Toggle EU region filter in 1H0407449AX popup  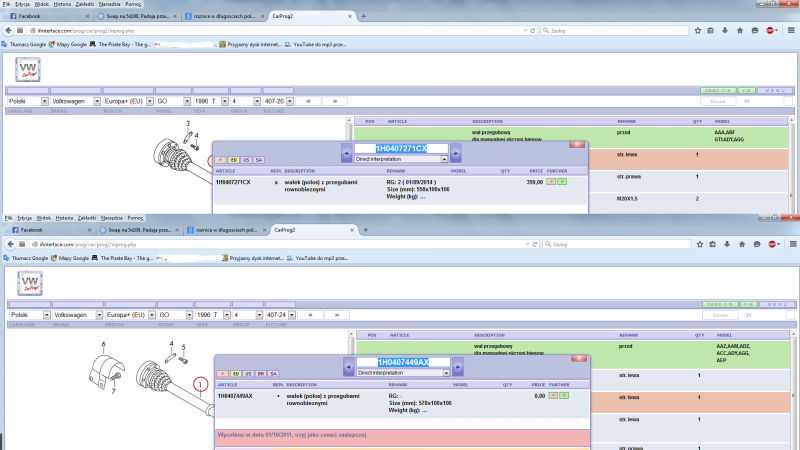236,373
